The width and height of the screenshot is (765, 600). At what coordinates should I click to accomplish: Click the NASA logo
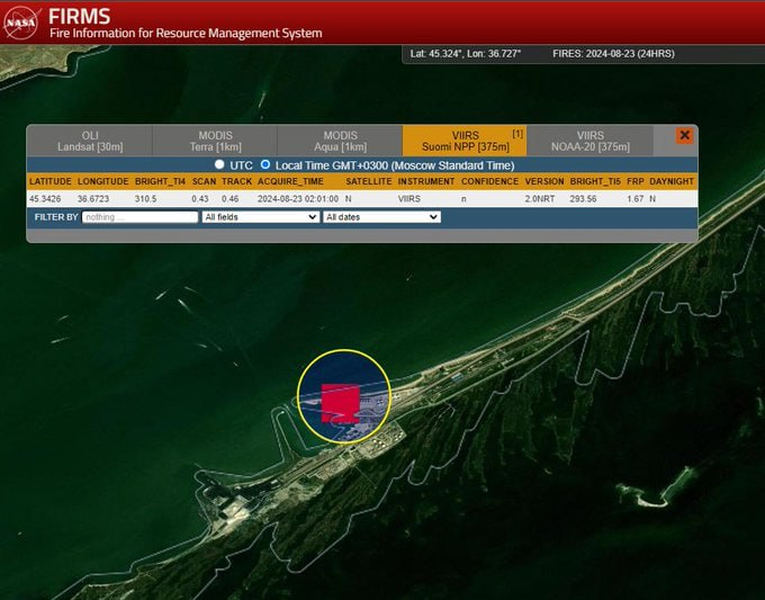click(22, 22)
